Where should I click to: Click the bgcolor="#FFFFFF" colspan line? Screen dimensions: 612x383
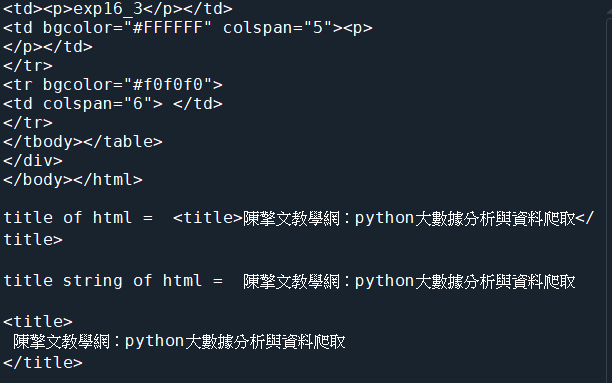188,28
